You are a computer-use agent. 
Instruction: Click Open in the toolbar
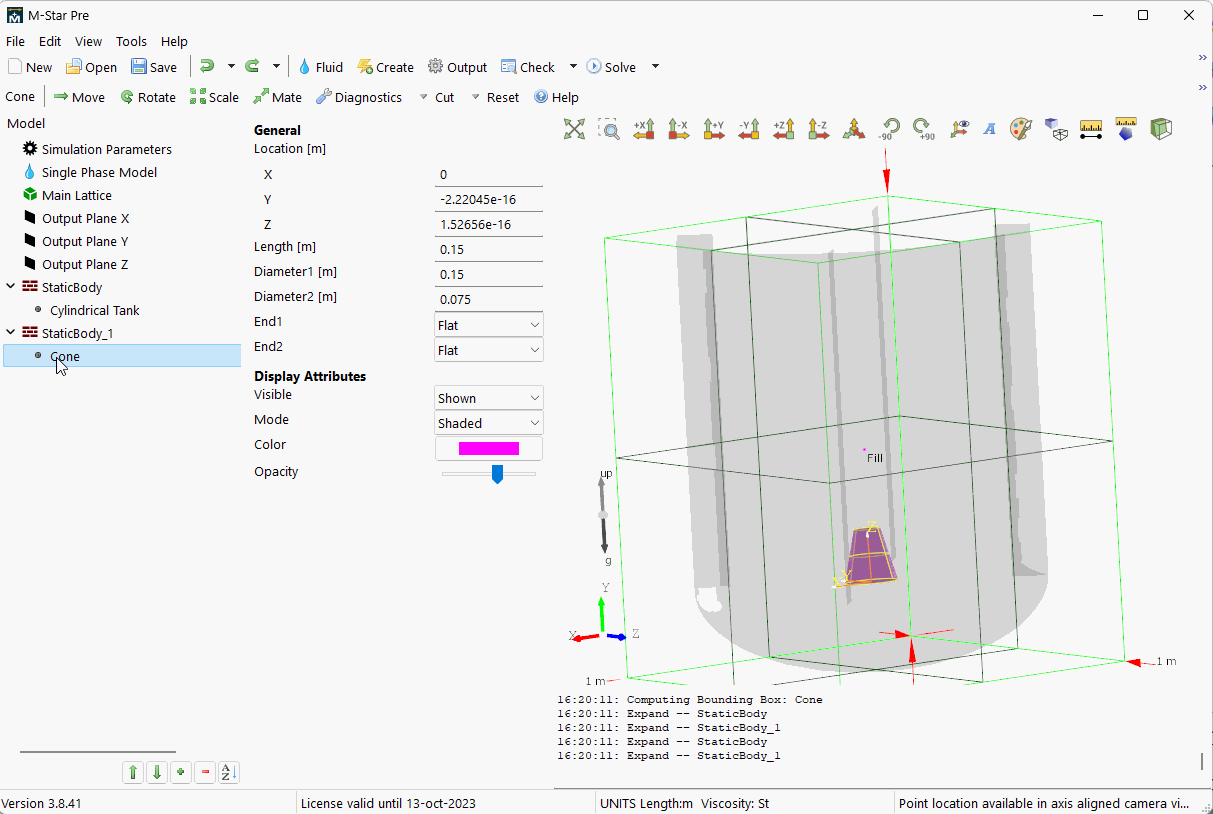91,67
